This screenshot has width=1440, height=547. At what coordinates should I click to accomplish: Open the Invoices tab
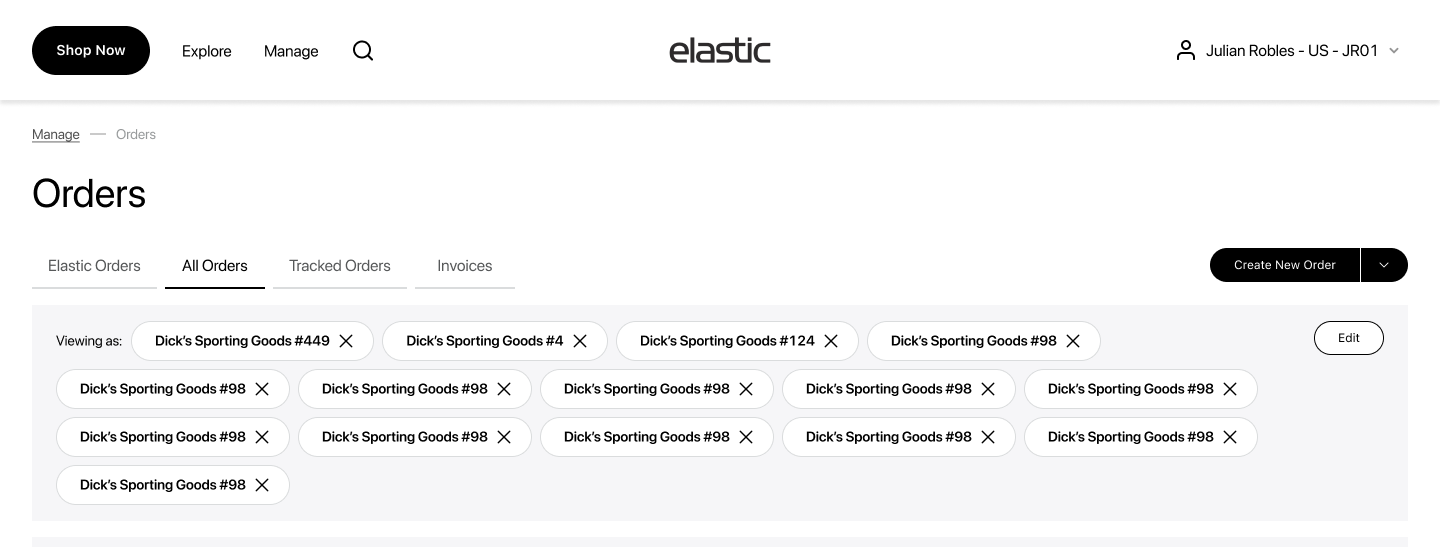(x=465, y=266)
